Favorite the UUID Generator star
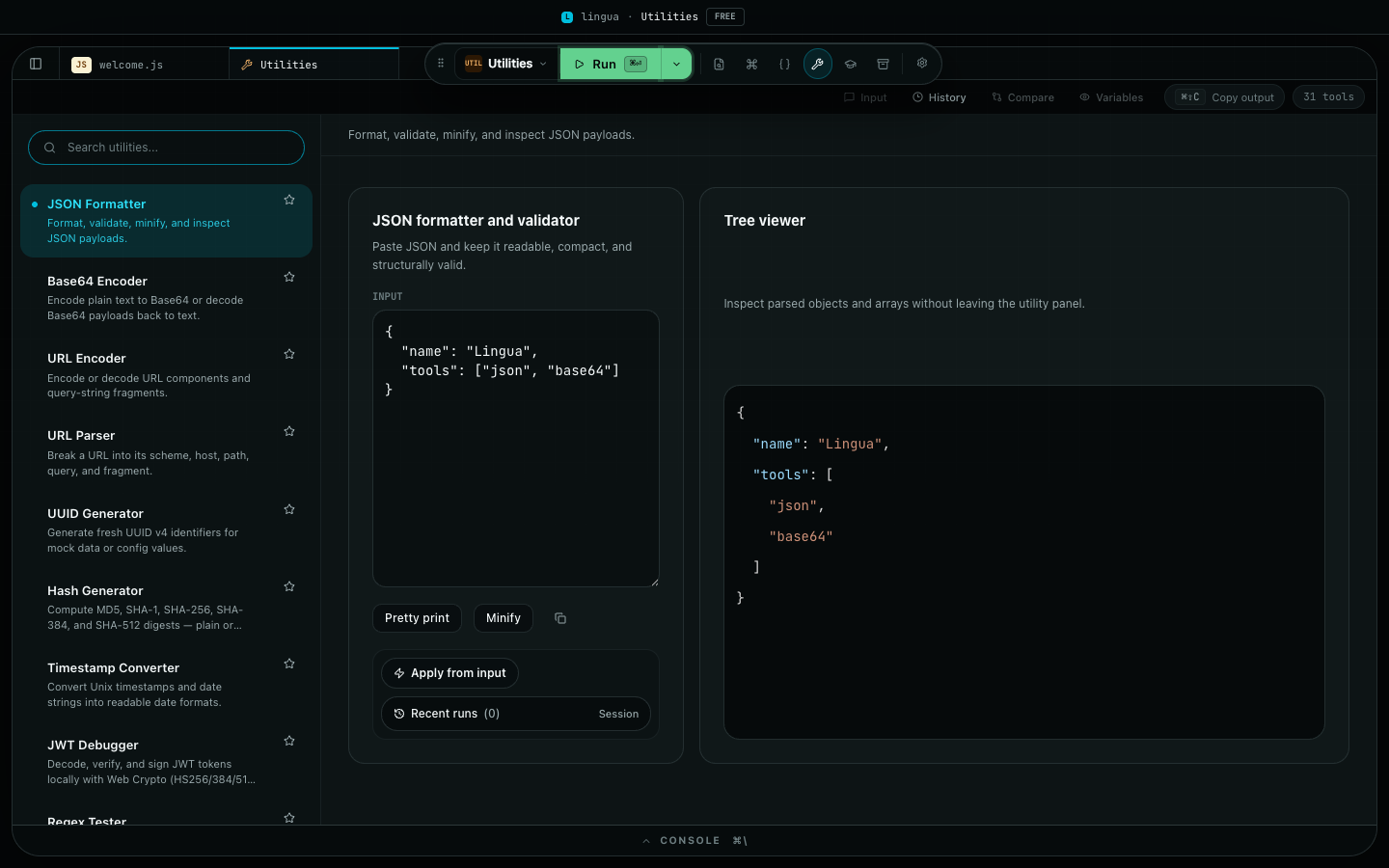This screenshot has height=868, width=1389. pos(289,509)
